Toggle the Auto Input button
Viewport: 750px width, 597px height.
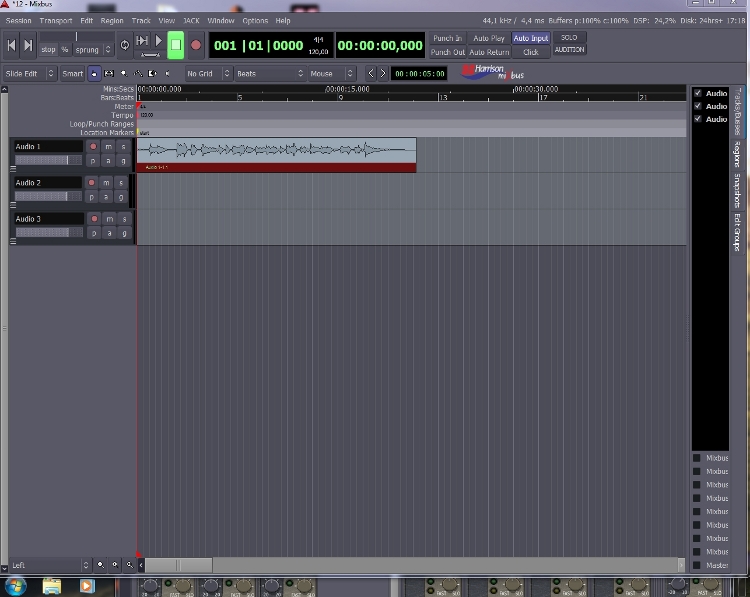(x=531, y=38)
